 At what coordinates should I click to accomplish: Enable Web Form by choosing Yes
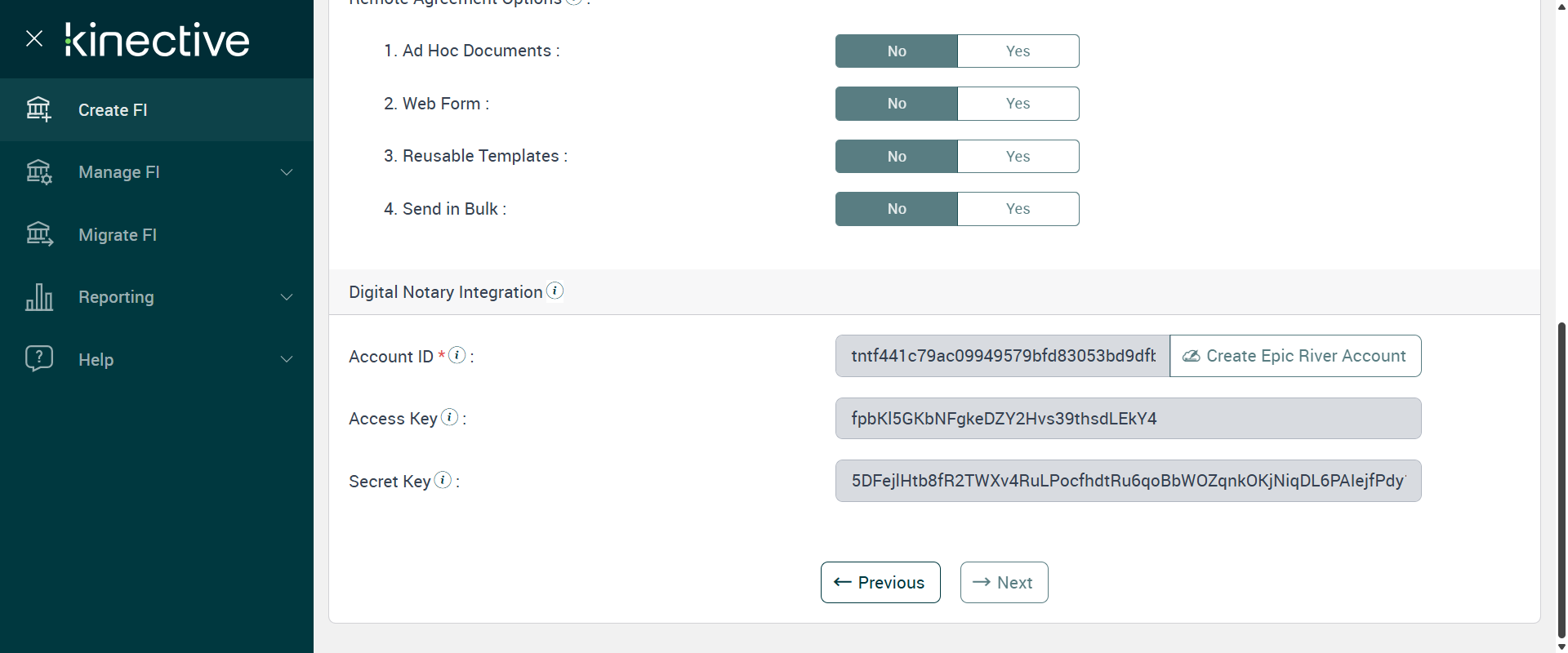pyautogui.click(x=1018, y=104)
